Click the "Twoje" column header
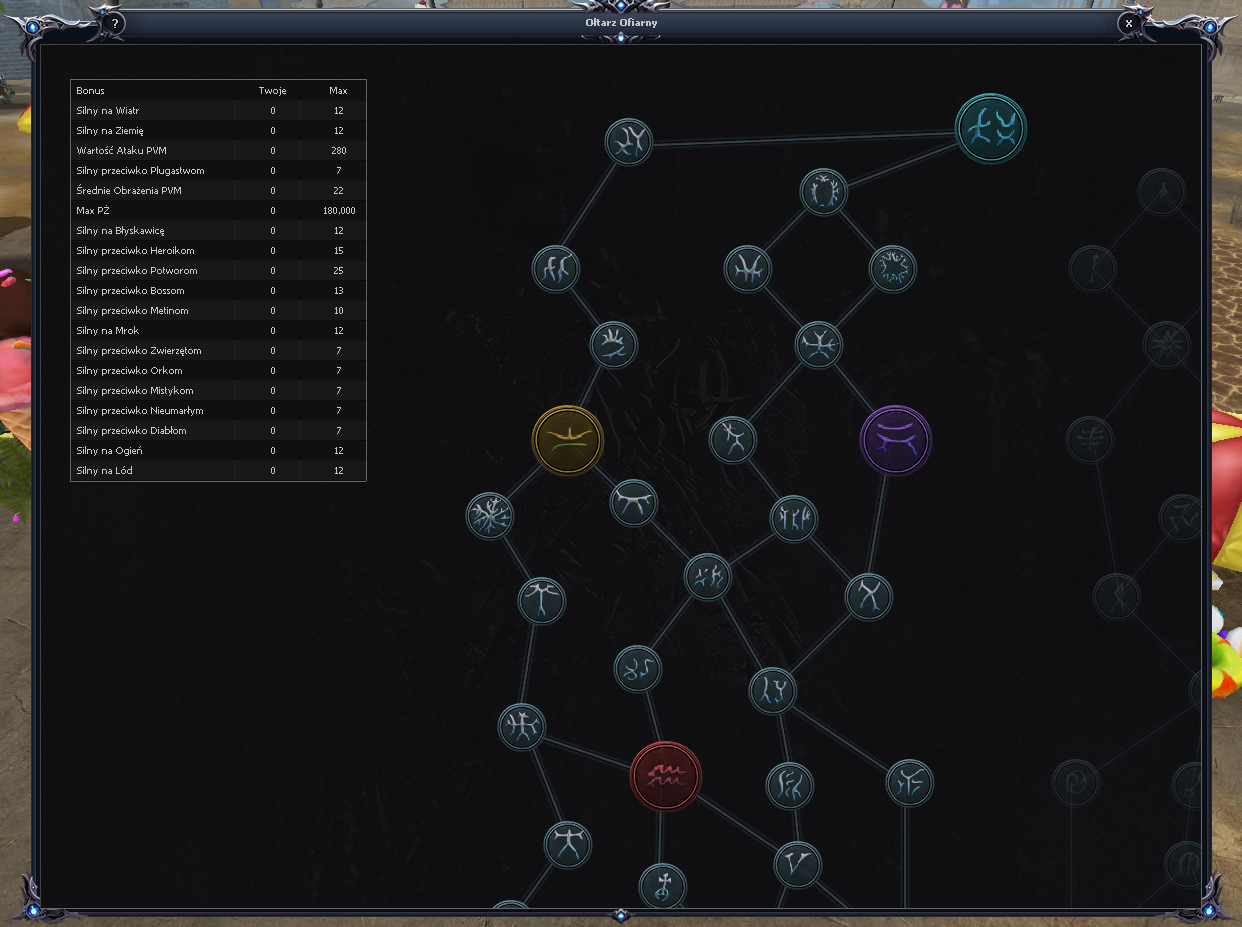This screenshot has height=927, width=1242. click(272, 90)
